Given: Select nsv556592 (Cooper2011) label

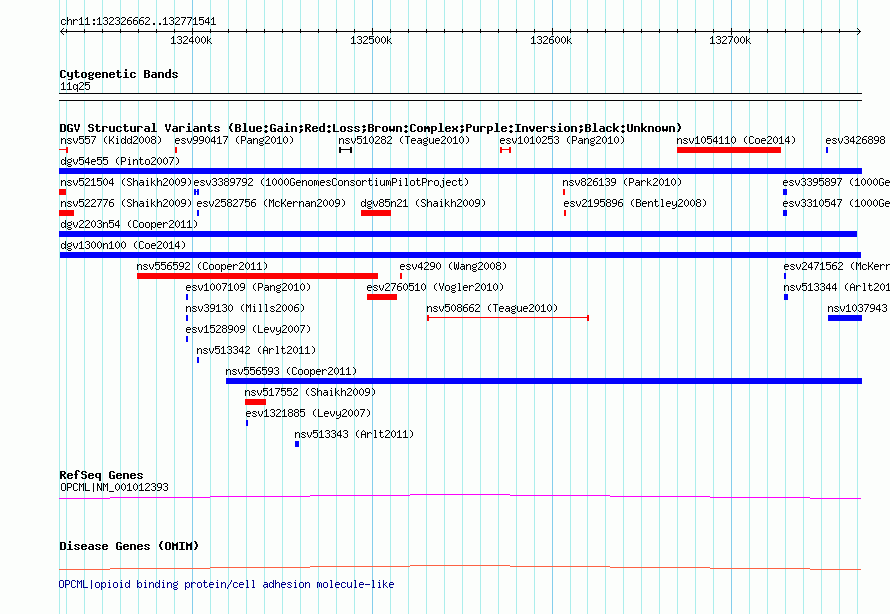Looking at the screenshot, I should coord(202,266).
